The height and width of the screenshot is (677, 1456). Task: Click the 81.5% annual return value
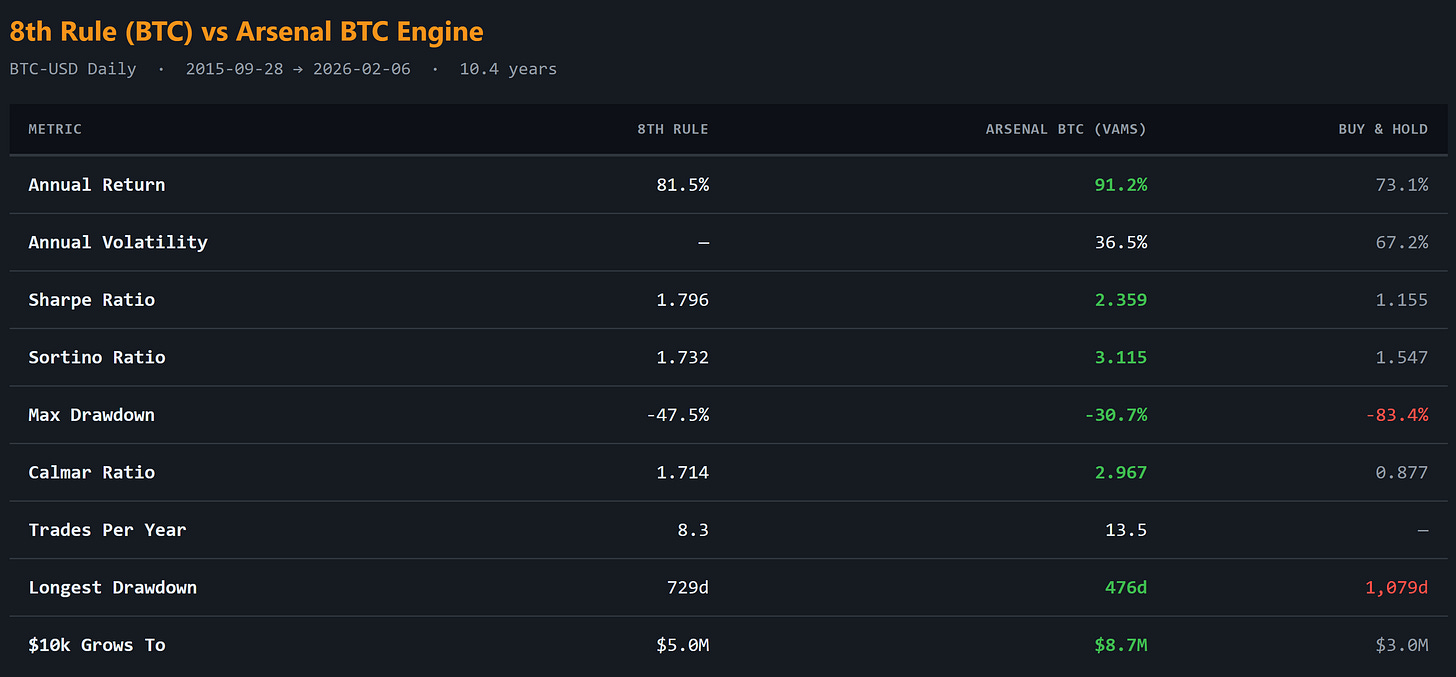click(683, 184)
